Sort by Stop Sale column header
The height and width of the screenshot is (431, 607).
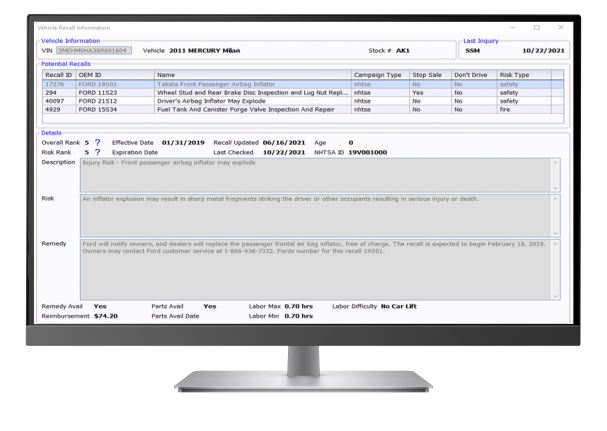click(x=430, y=75)
